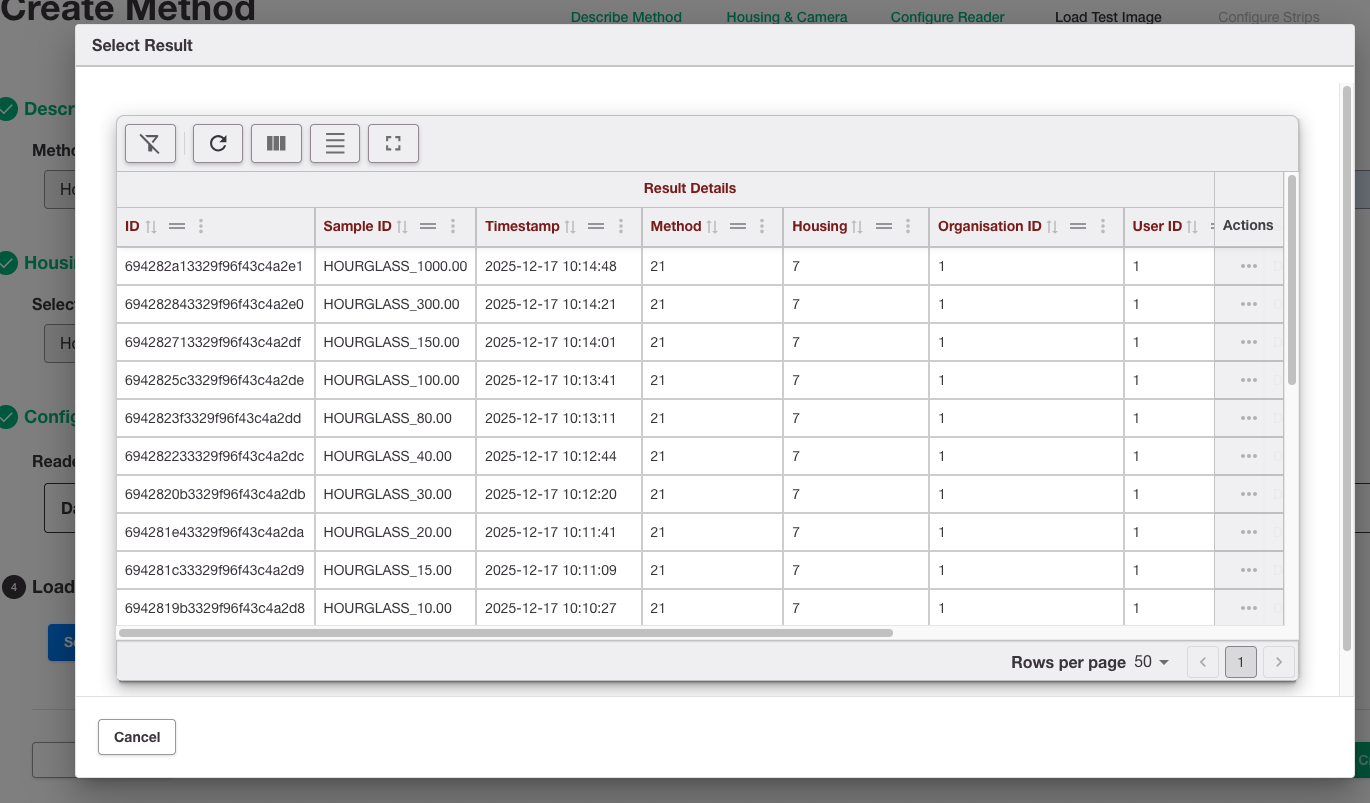The image size is (1370, 803).
Task: Select Sample ID HOURGLASS_80.00 cell
Action: click(x=395, y=418)
